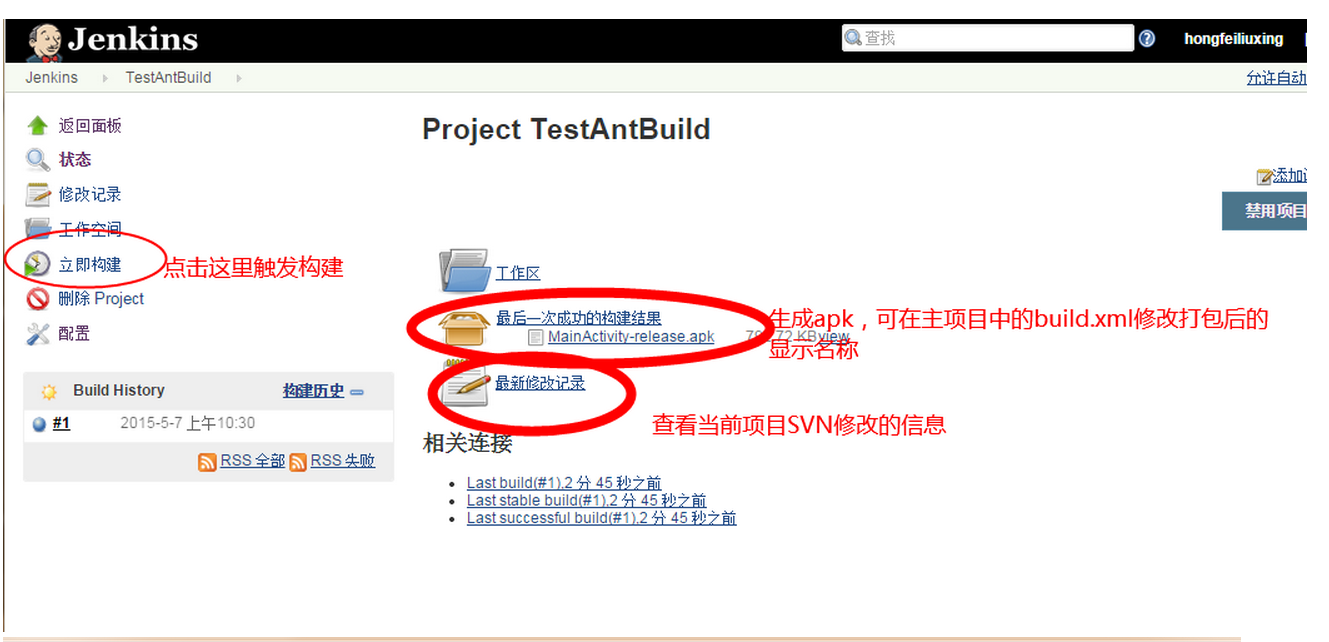
Task: Click the view link beside the APK
Action: click(x=832, y=337)
